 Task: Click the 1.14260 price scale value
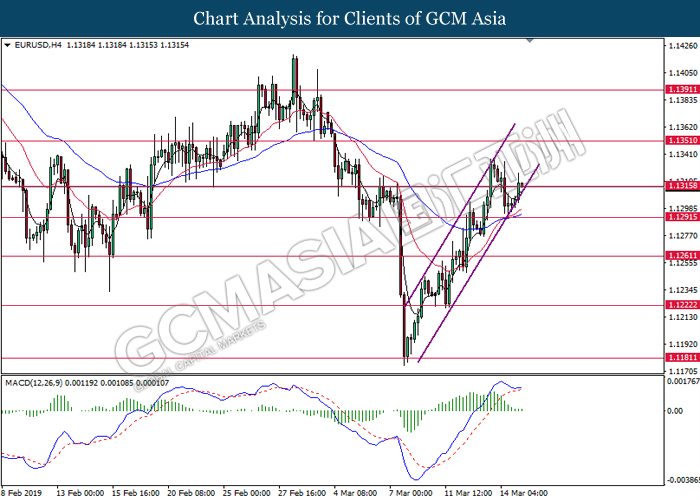683,46
